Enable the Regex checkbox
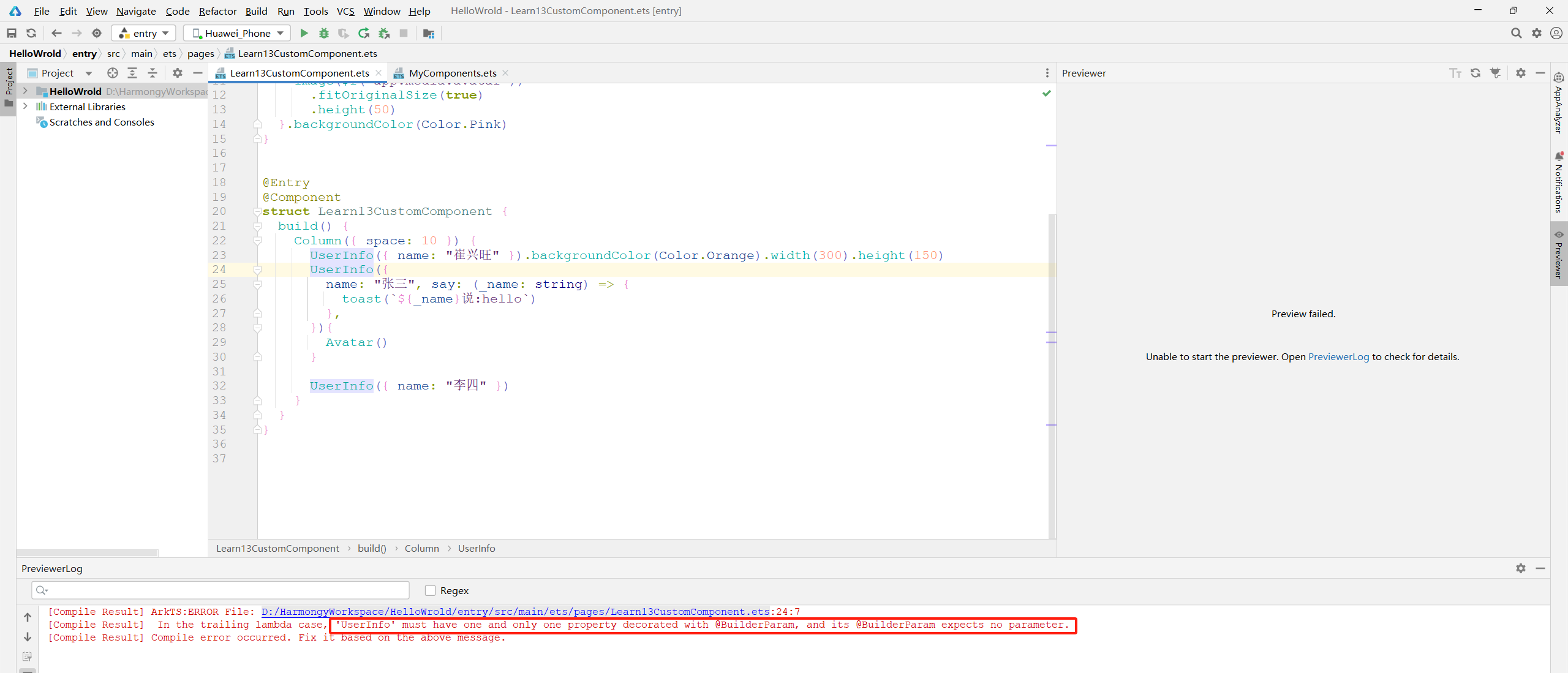The image size is (1568, 673). coord(430,590)
